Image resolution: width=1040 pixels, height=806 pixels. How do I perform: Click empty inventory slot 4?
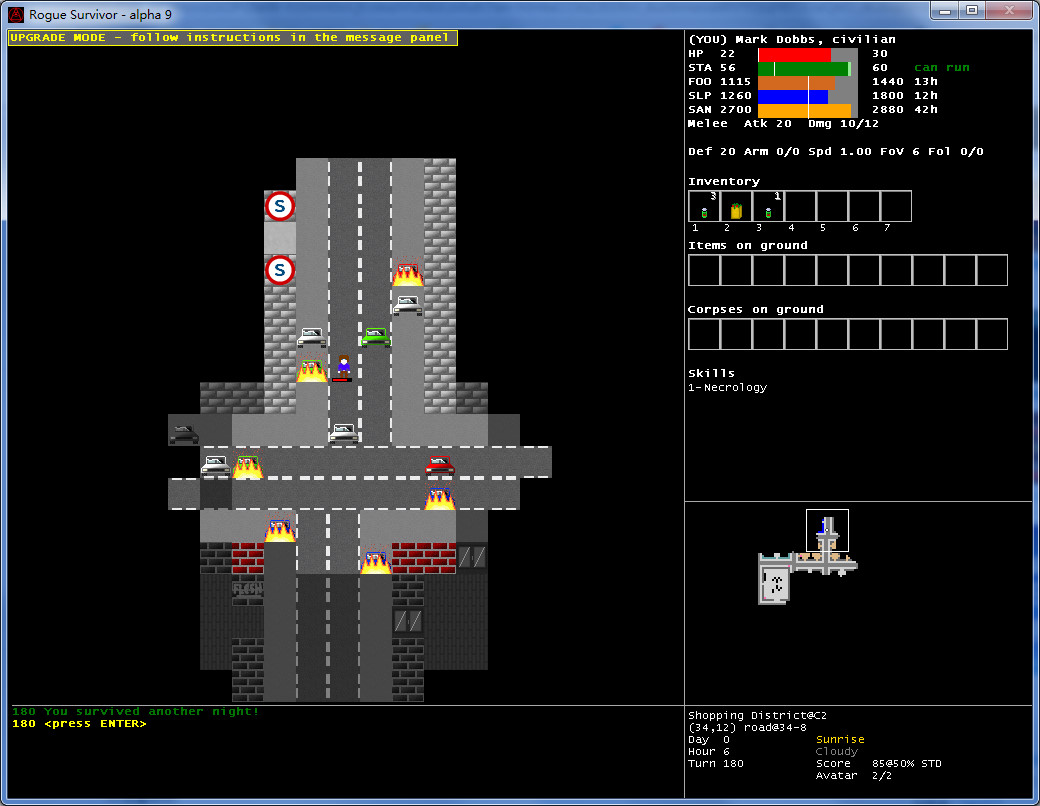tap(800, 207)
